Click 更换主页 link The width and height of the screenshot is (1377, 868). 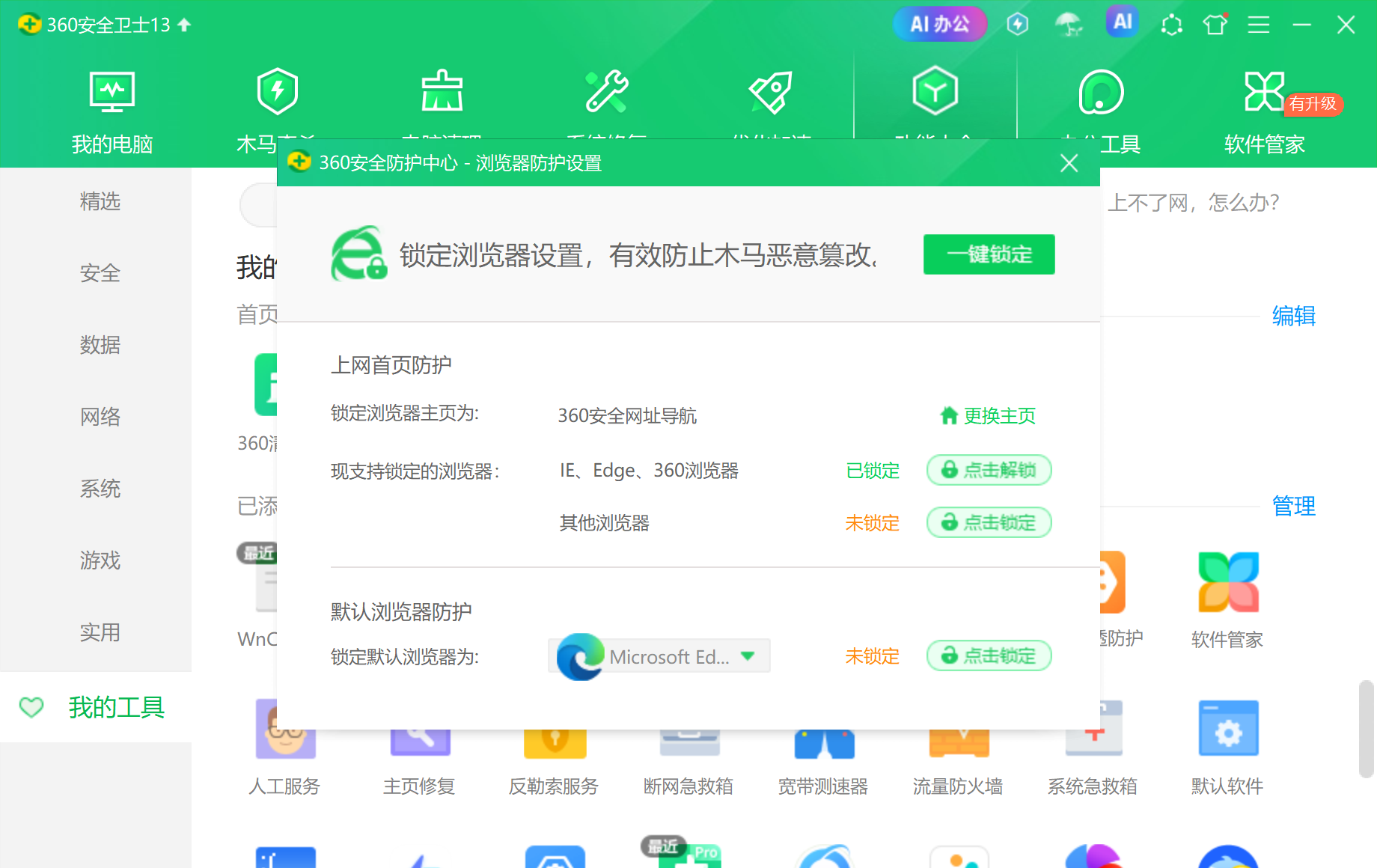988,415
